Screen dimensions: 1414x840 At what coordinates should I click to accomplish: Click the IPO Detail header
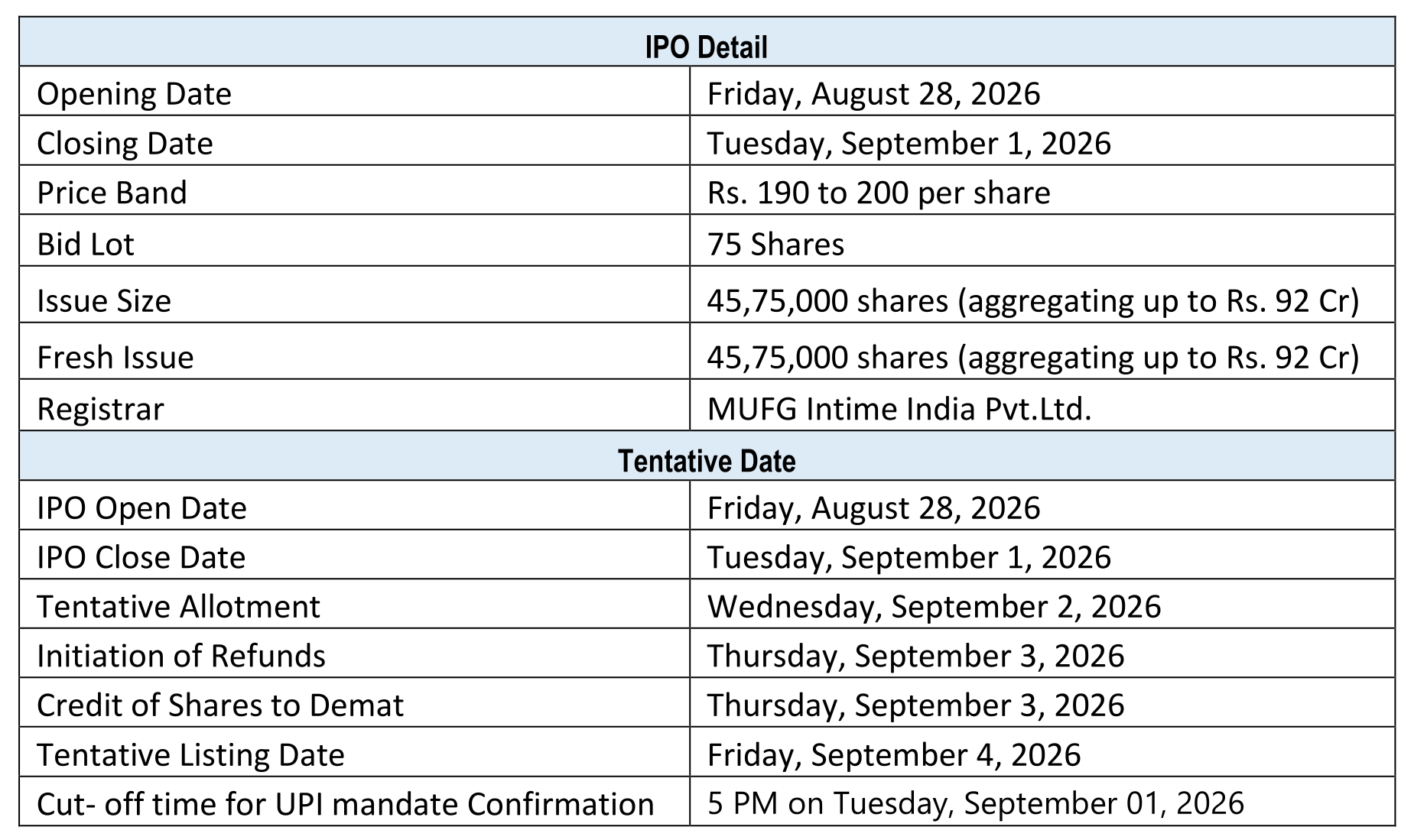(706, 47)
